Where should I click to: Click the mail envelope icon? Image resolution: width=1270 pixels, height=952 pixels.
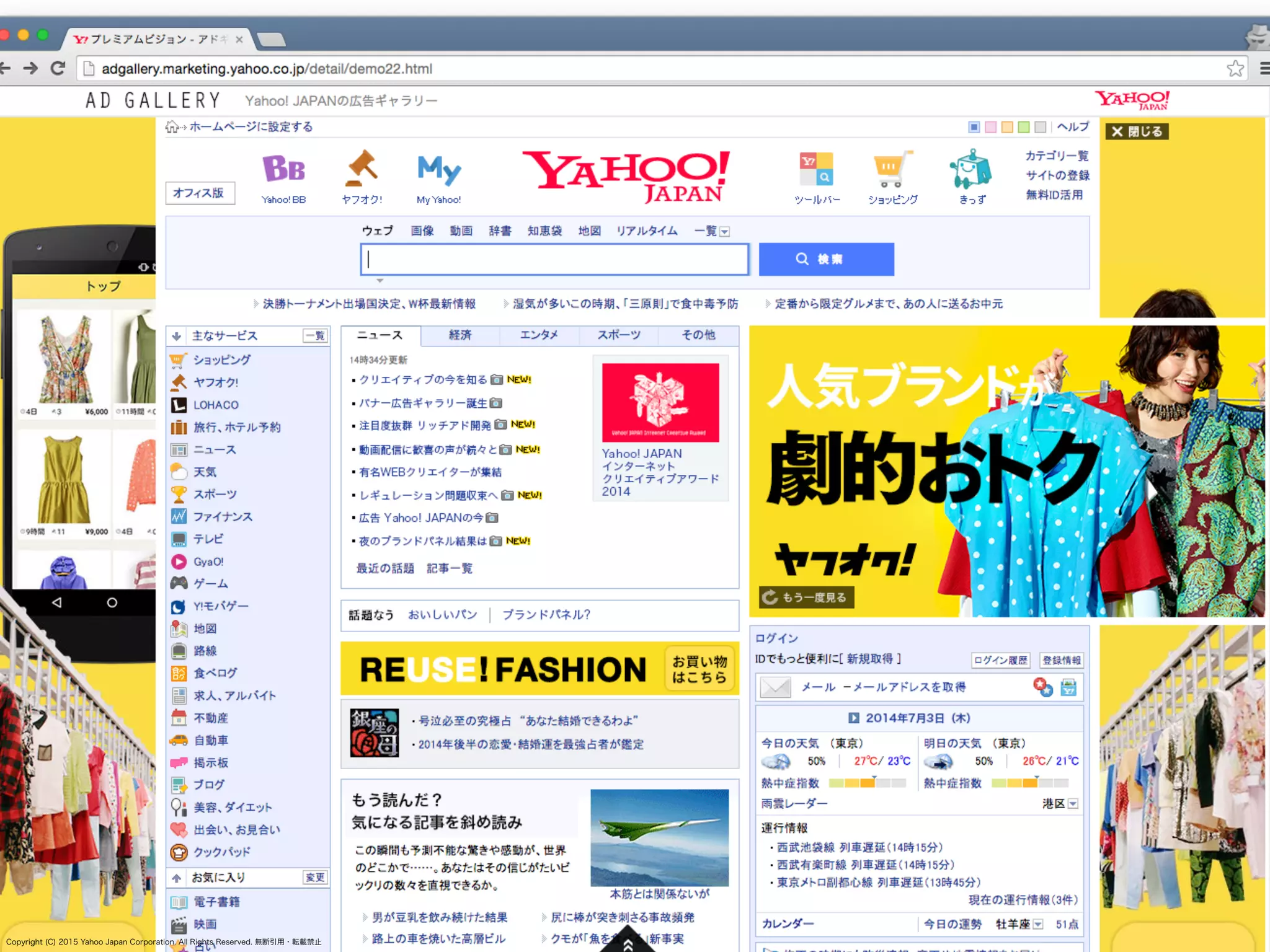[x=775, y=687]
